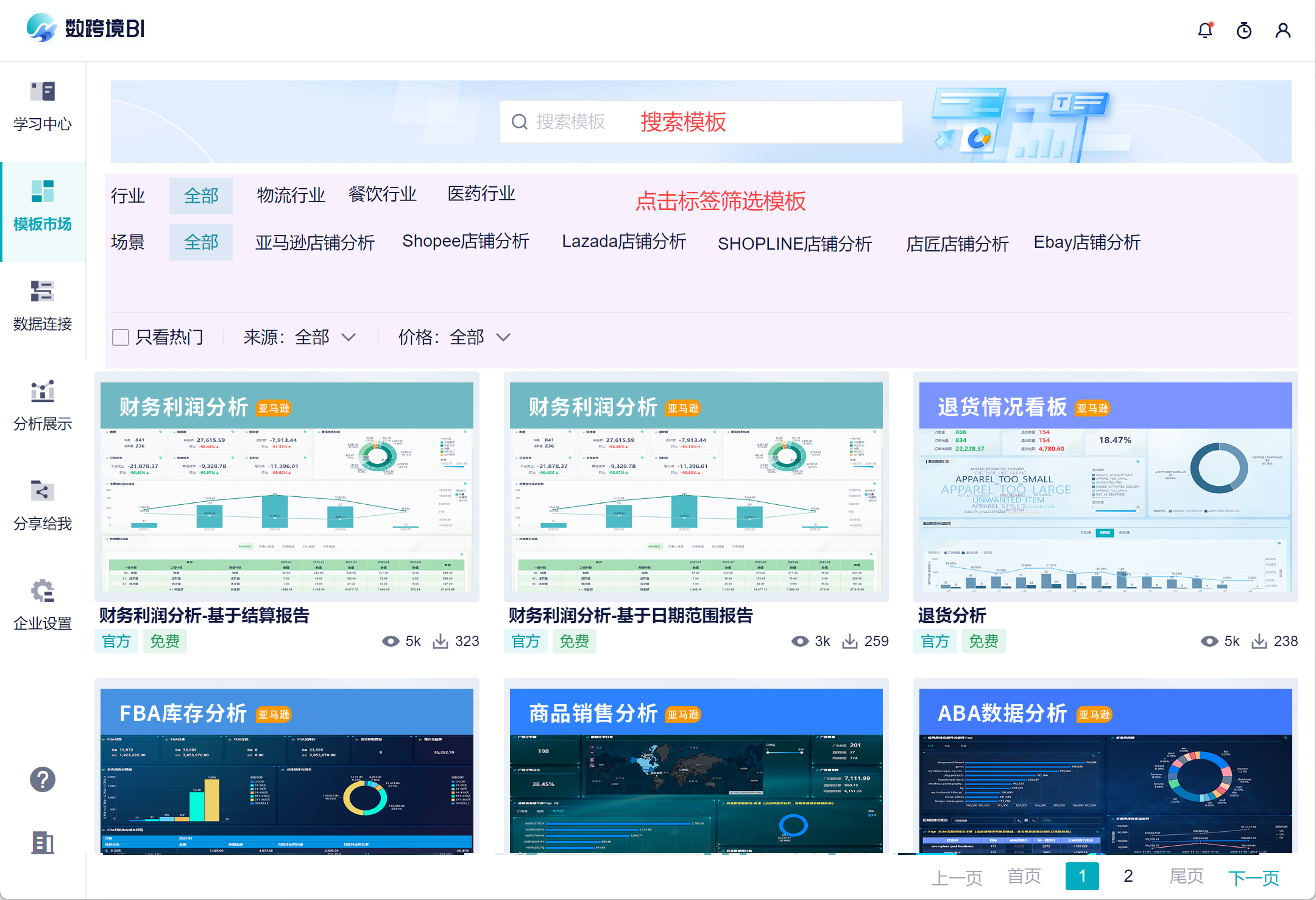Select Shopee店铺分析 scene filter
This screenshot has width=1316, height=900.
(x=465, y=241)
